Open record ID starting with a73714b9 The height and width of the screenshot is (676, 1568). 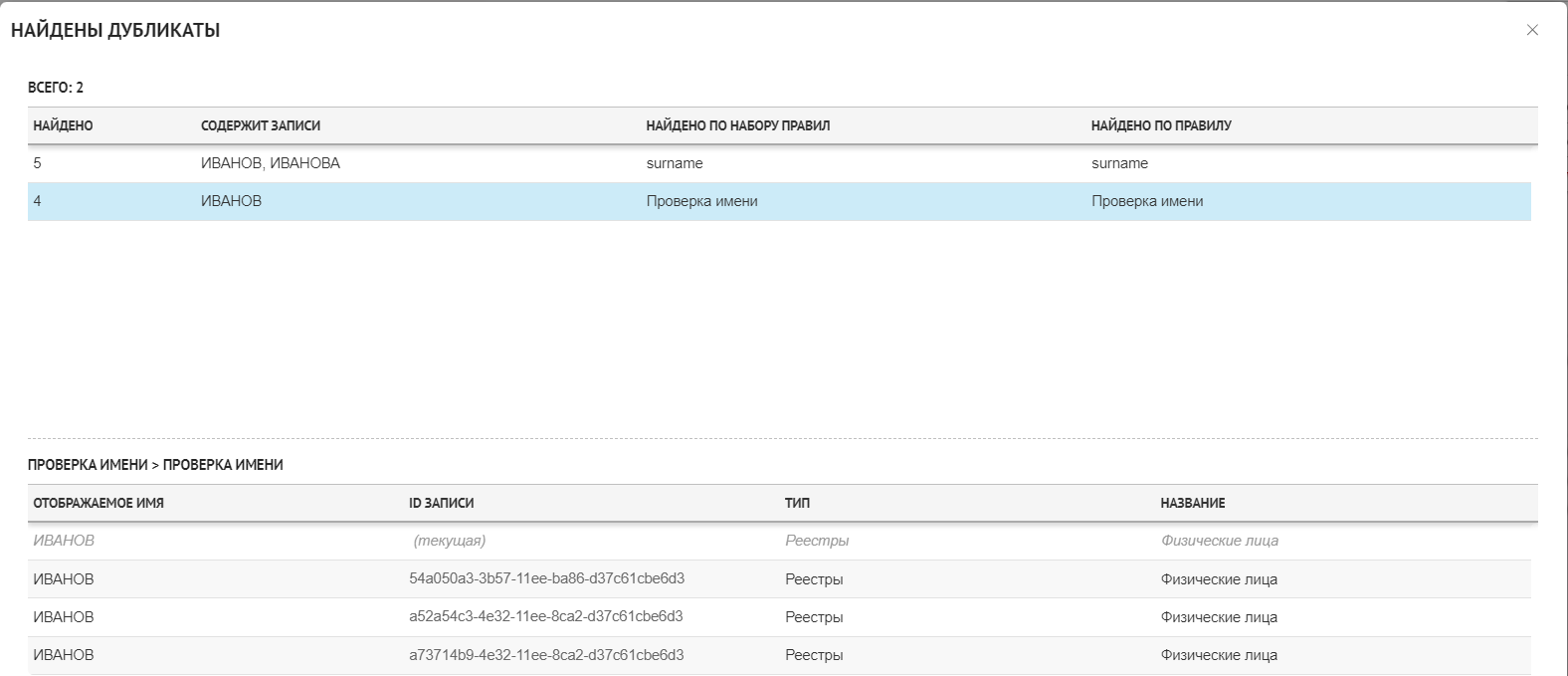coord(545,654)
